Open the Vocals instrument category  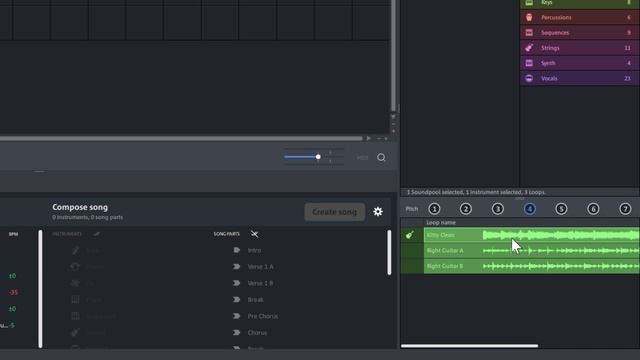click(580, 78)
